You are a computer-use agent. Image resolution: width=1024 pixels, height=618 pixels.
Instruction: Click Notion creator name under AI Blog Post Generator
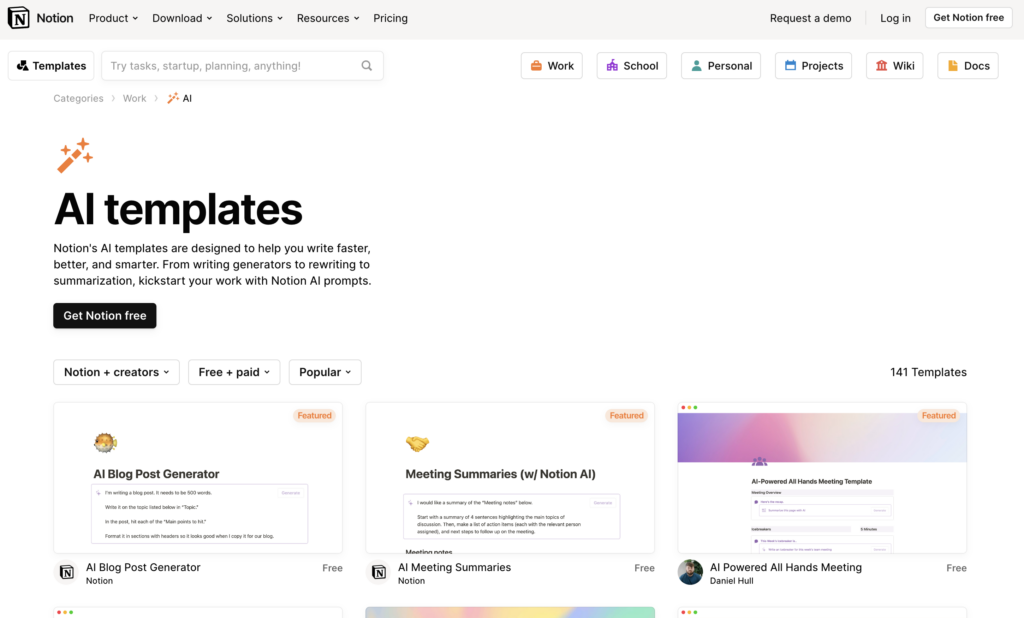point(99,581)
